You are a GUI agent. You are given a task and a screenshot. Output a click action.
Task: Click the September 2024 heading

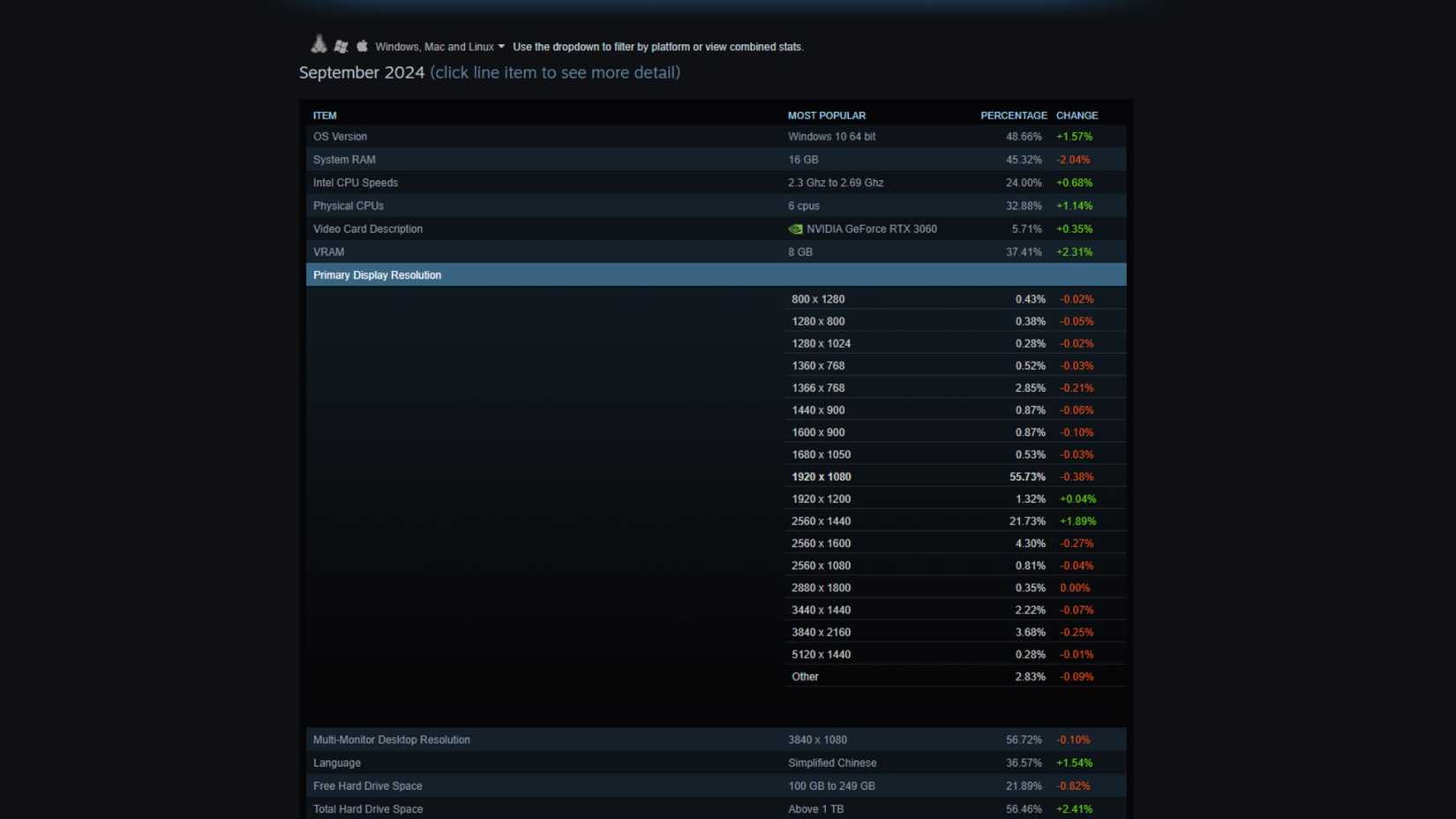point(362,72)
